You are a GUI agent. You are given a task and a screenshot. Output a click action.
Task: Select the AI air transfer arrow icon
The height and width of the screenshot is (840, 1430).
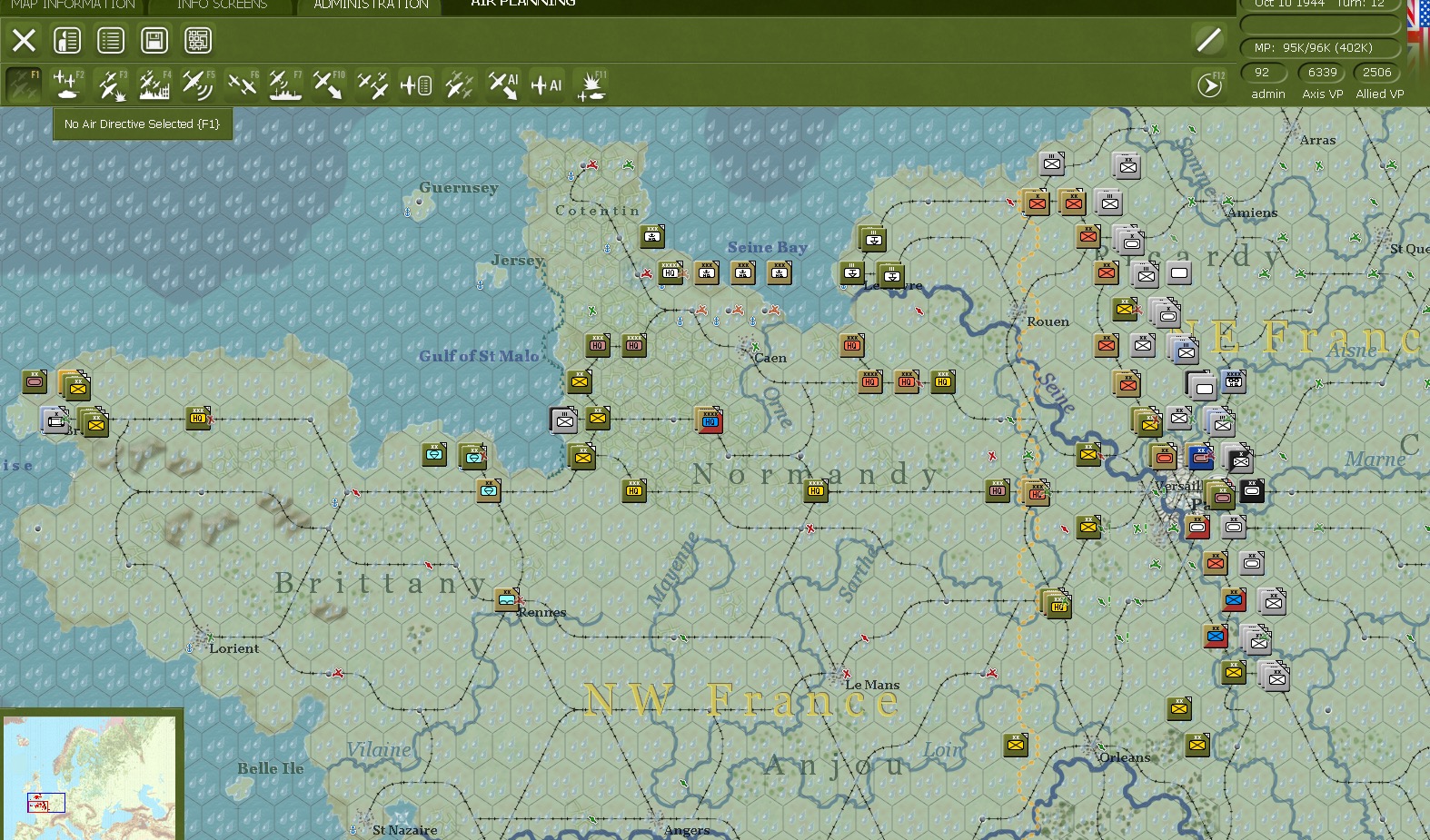503,84
